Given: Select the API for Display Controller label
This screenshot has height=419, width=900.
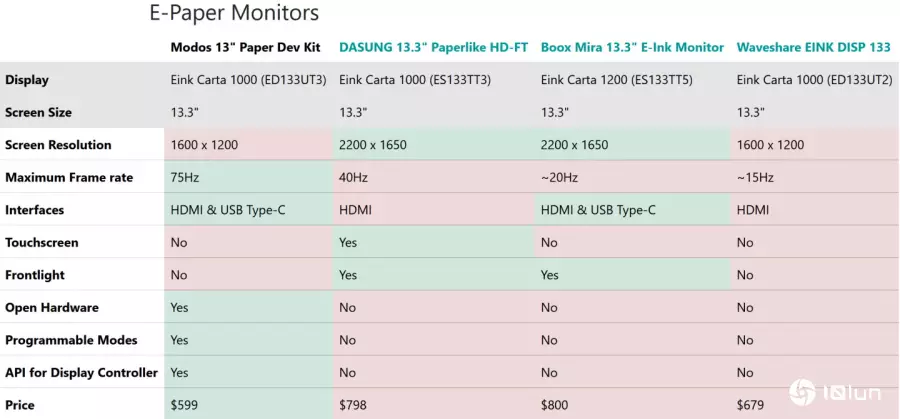Looking at the screenshot, I should point(81,373).
